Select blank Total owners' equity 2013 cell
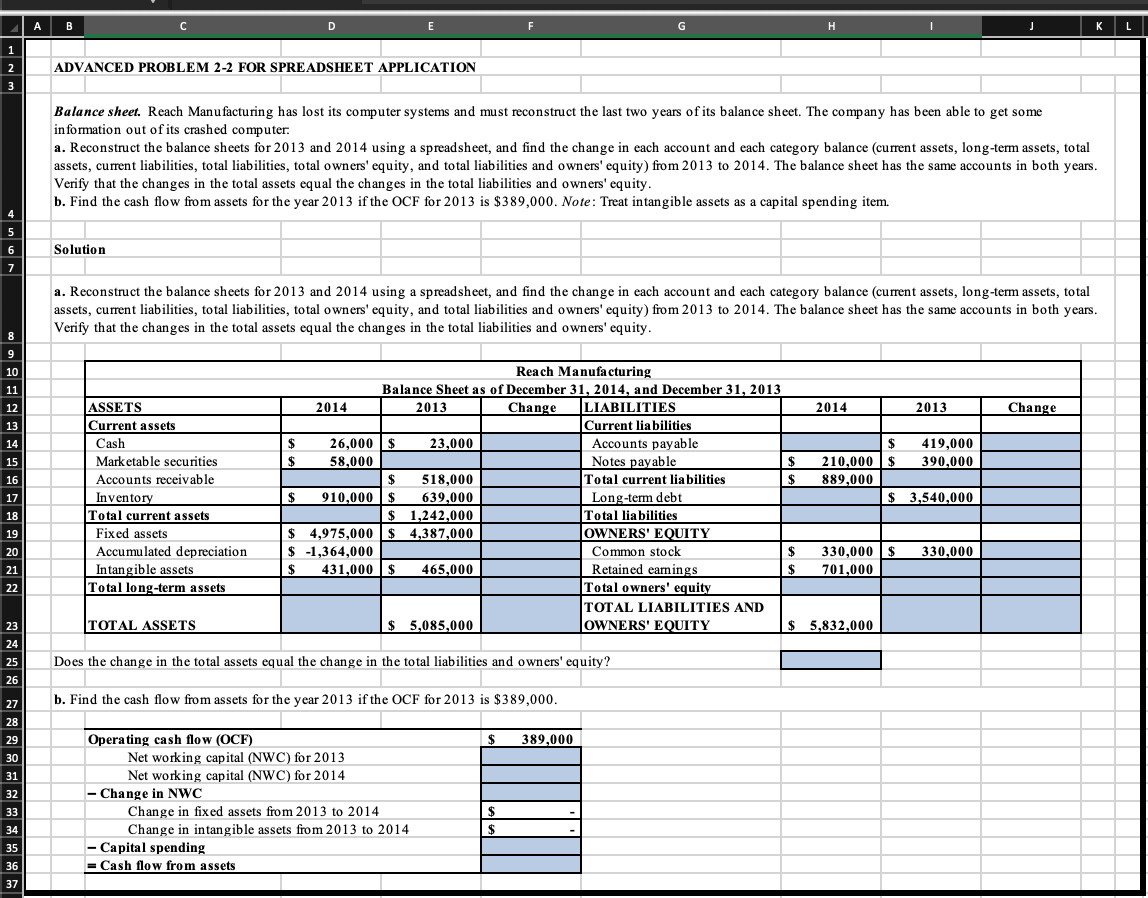Image resolution: width=1148 pixels, height=898 pixels. pyautogui.click(x=931, y=587)
